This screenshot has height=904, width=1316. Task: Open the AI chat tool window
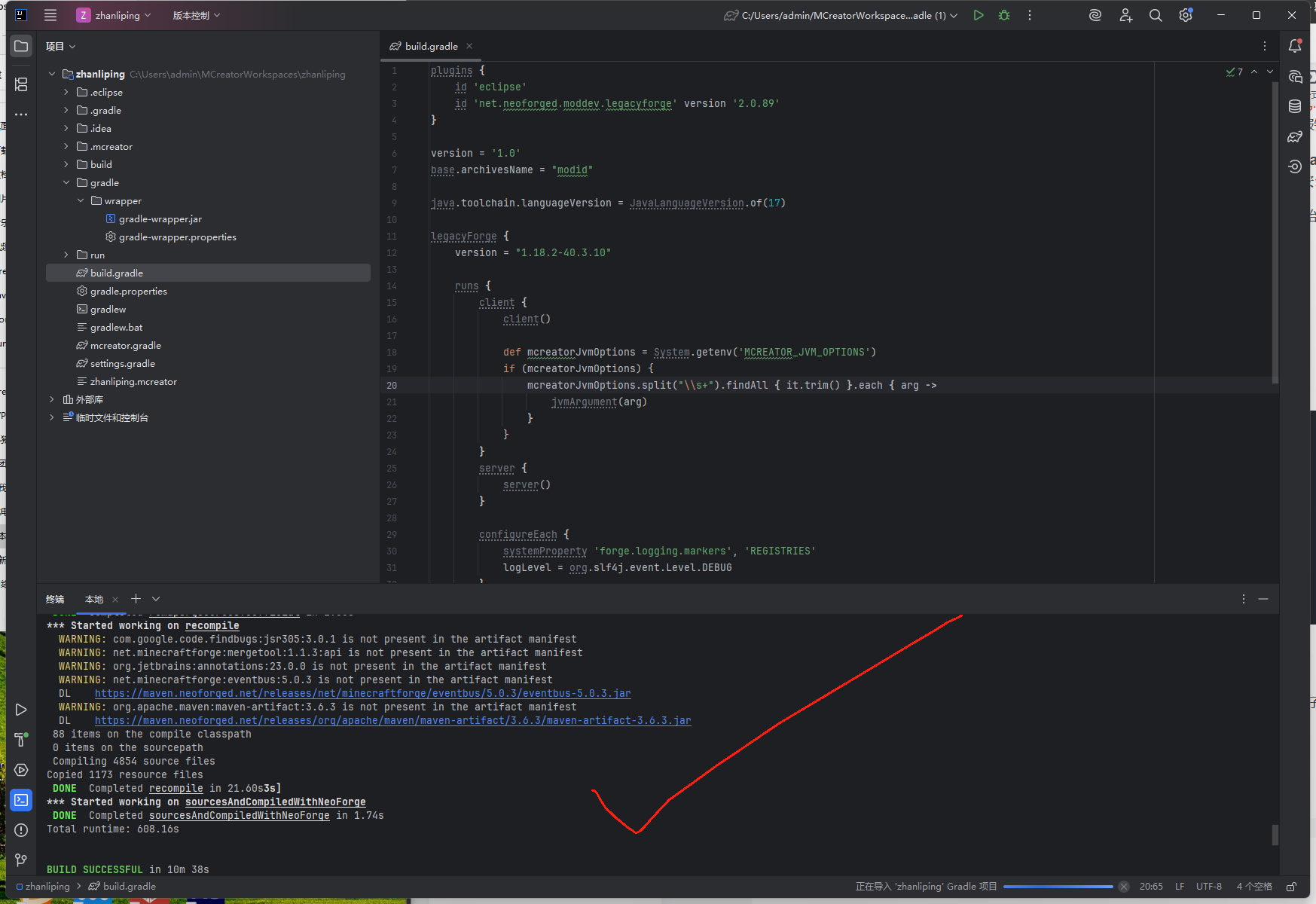point(1295,76)
